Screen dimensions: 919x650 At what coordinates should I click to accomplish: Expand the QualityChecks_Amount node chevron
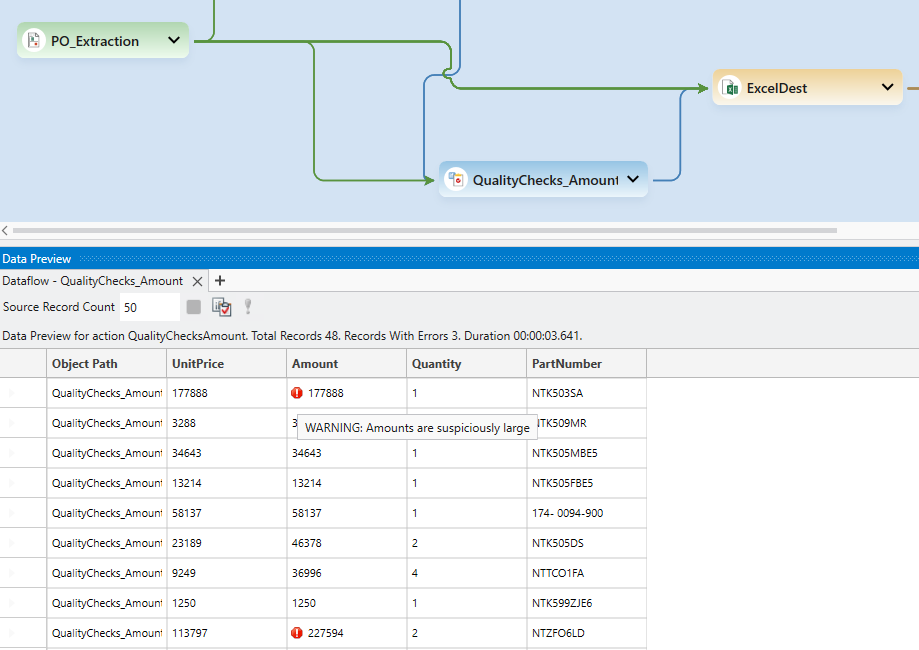(633, 179)
